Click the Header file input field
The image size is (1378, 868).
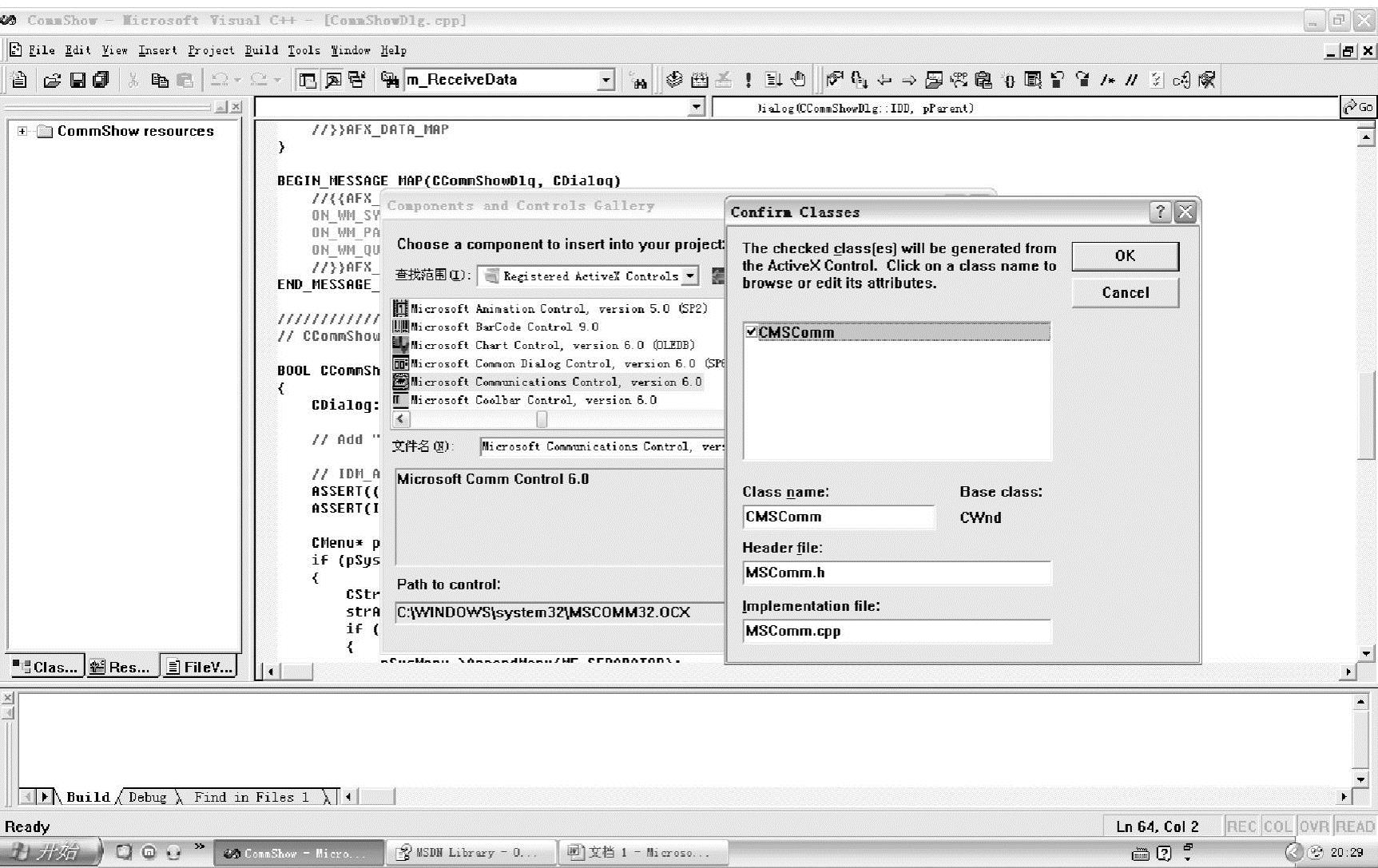pos(896,573)
